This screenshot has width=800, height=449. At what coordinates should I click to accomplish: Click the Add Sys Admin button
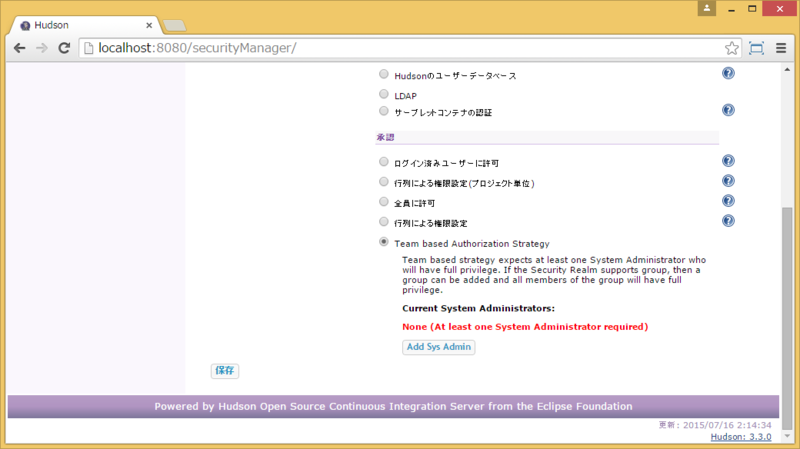439,347
